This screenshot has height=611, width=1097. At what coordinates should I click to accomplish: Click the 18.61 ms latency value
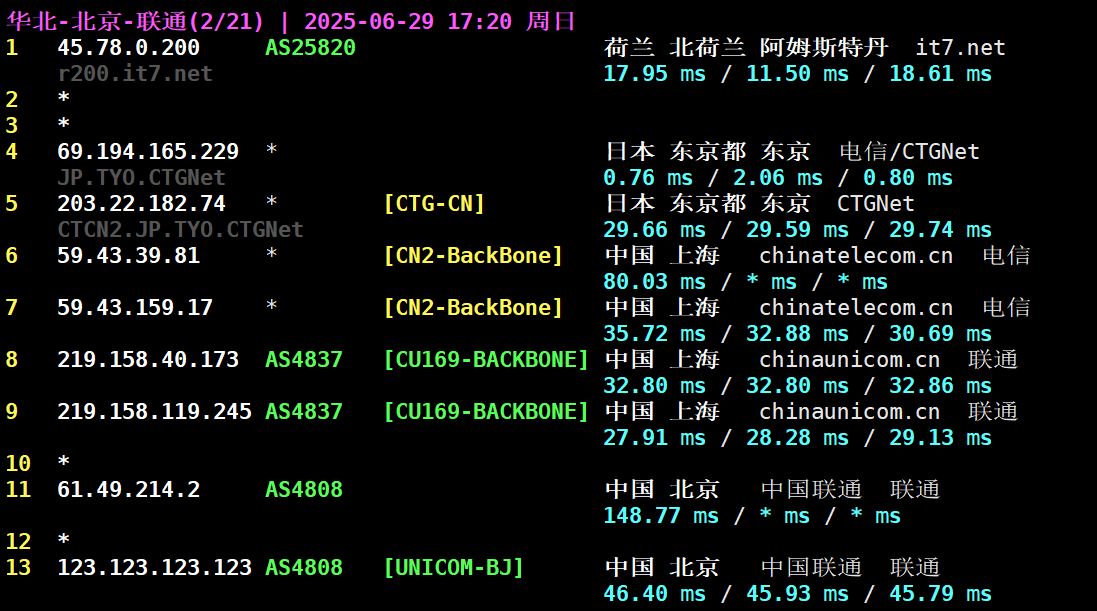[940, 73]
